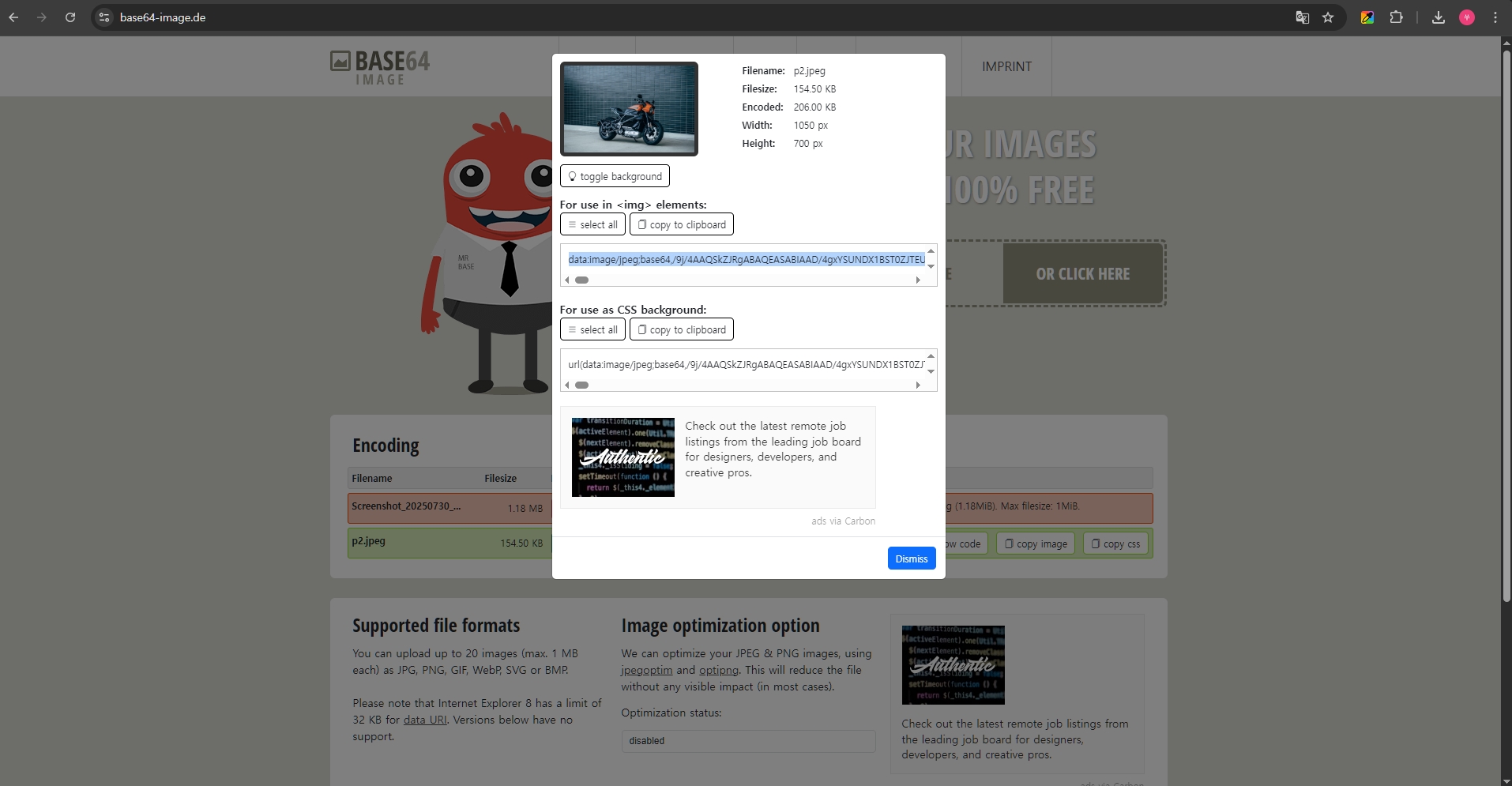Click inside img data URI text area
This screenshot has width=1512, height=786.
click(746, 259)
